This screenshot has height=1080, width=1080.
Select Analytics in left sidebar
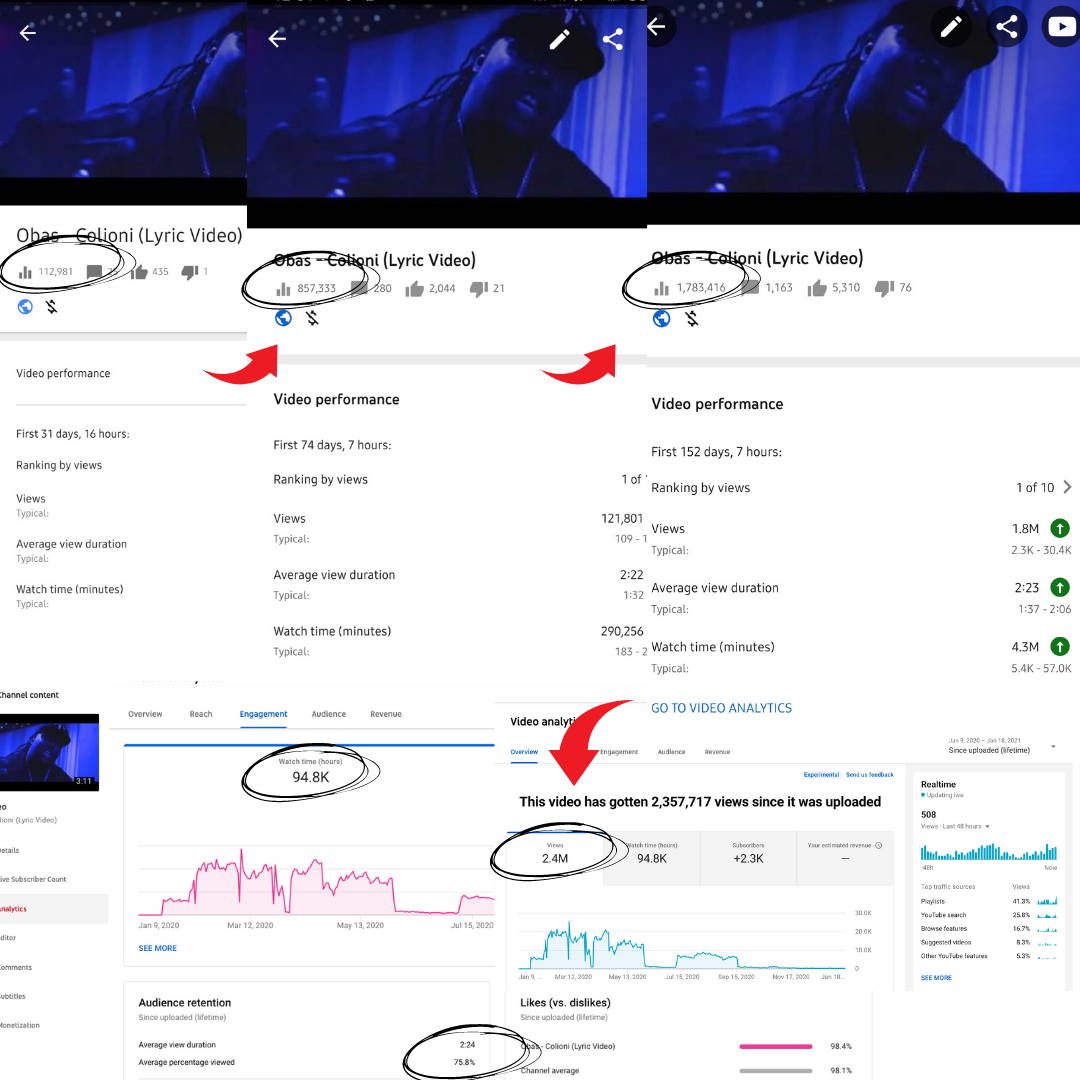[54, 909]
